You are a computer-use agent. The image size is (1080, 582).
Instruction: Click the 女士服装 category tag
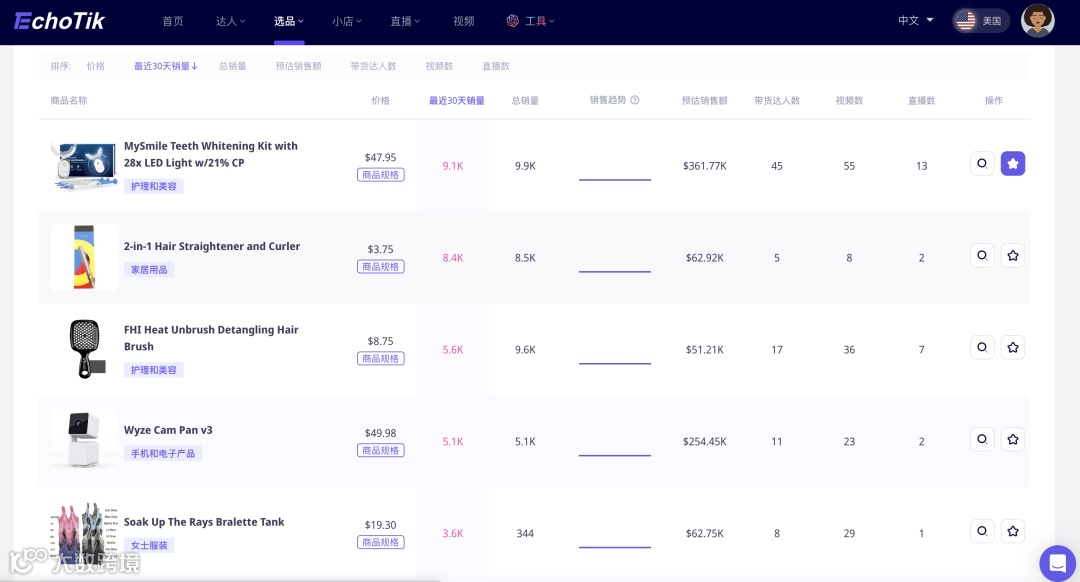pyautogui.click(x=149, y=545)
